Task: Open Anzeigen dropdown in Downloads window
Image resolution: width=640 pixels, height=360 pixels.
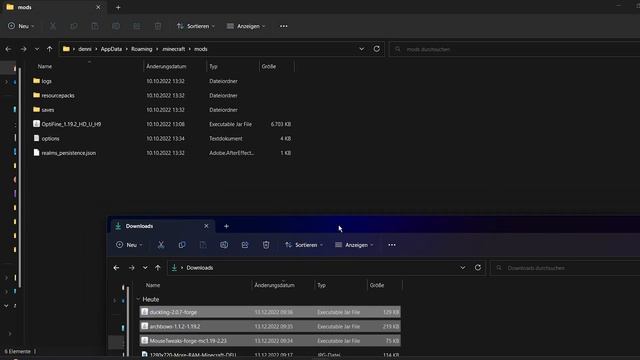Action: [354, 245]
